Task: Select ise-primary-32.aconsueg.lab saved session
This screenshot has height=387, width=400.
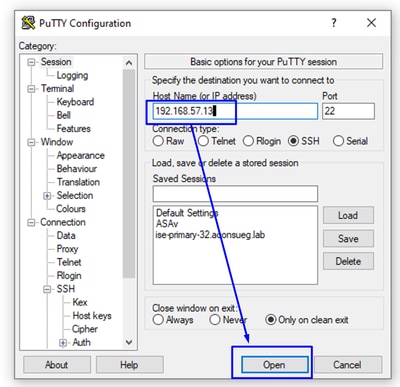Action: [210, 235]
